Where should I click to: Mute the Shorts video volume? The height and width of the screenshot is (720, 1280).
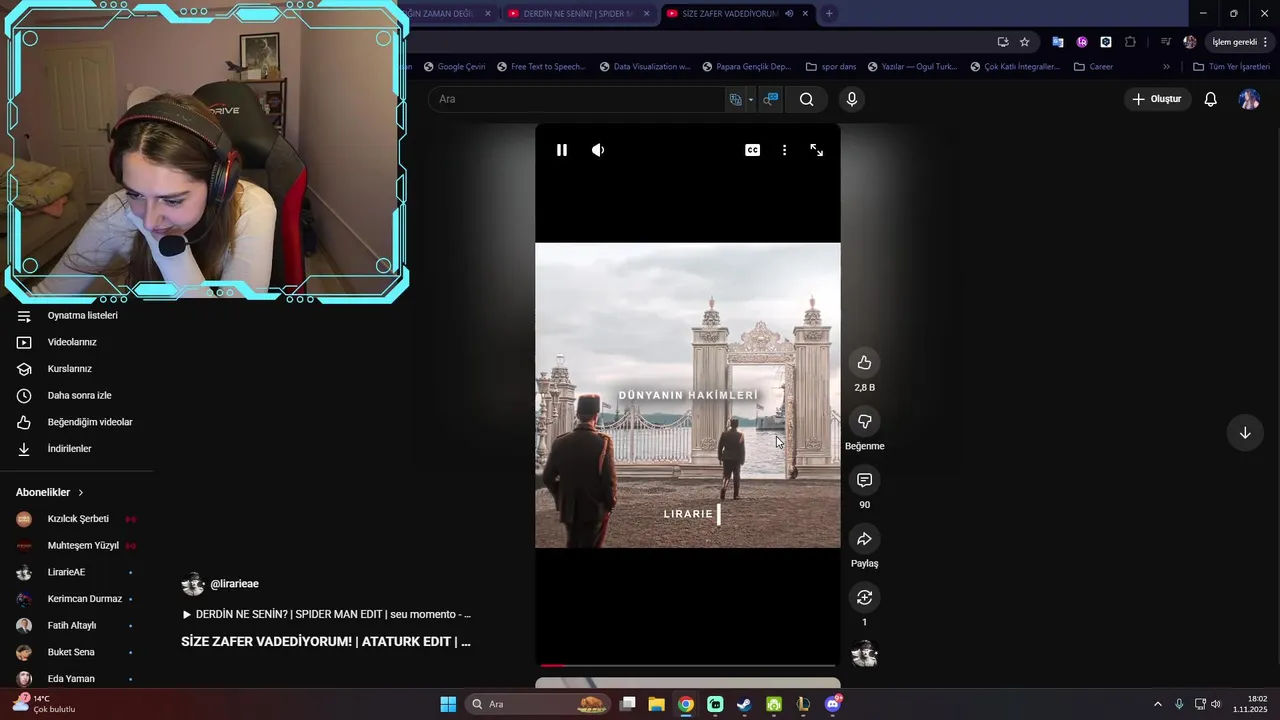coord(598,150)
